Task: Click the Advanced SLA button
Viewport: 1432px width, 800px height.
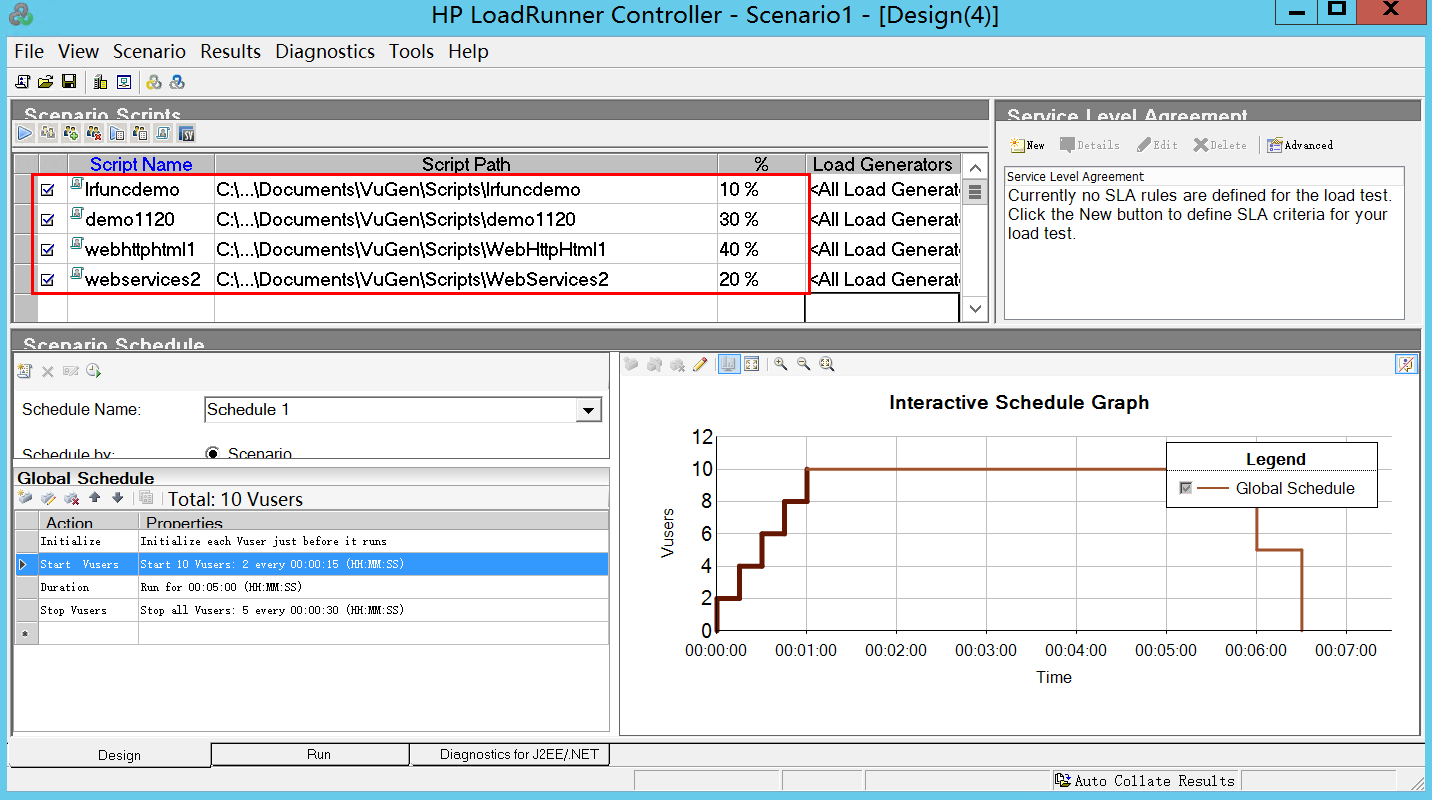Action: click(x=1300, y=145)
